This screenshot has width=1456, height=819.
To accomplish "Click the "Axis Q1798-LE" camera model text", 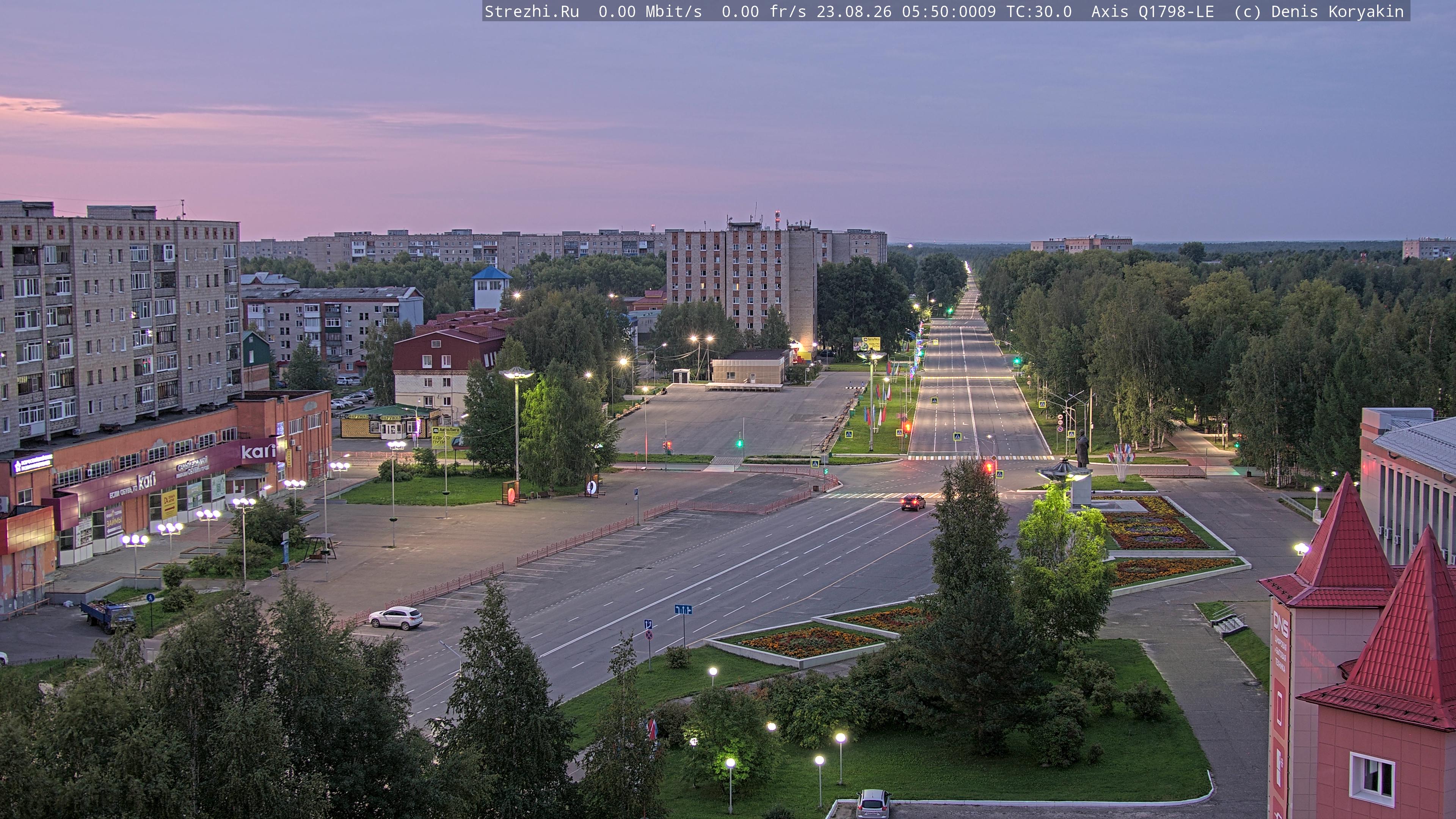I will pos(1153,12).
